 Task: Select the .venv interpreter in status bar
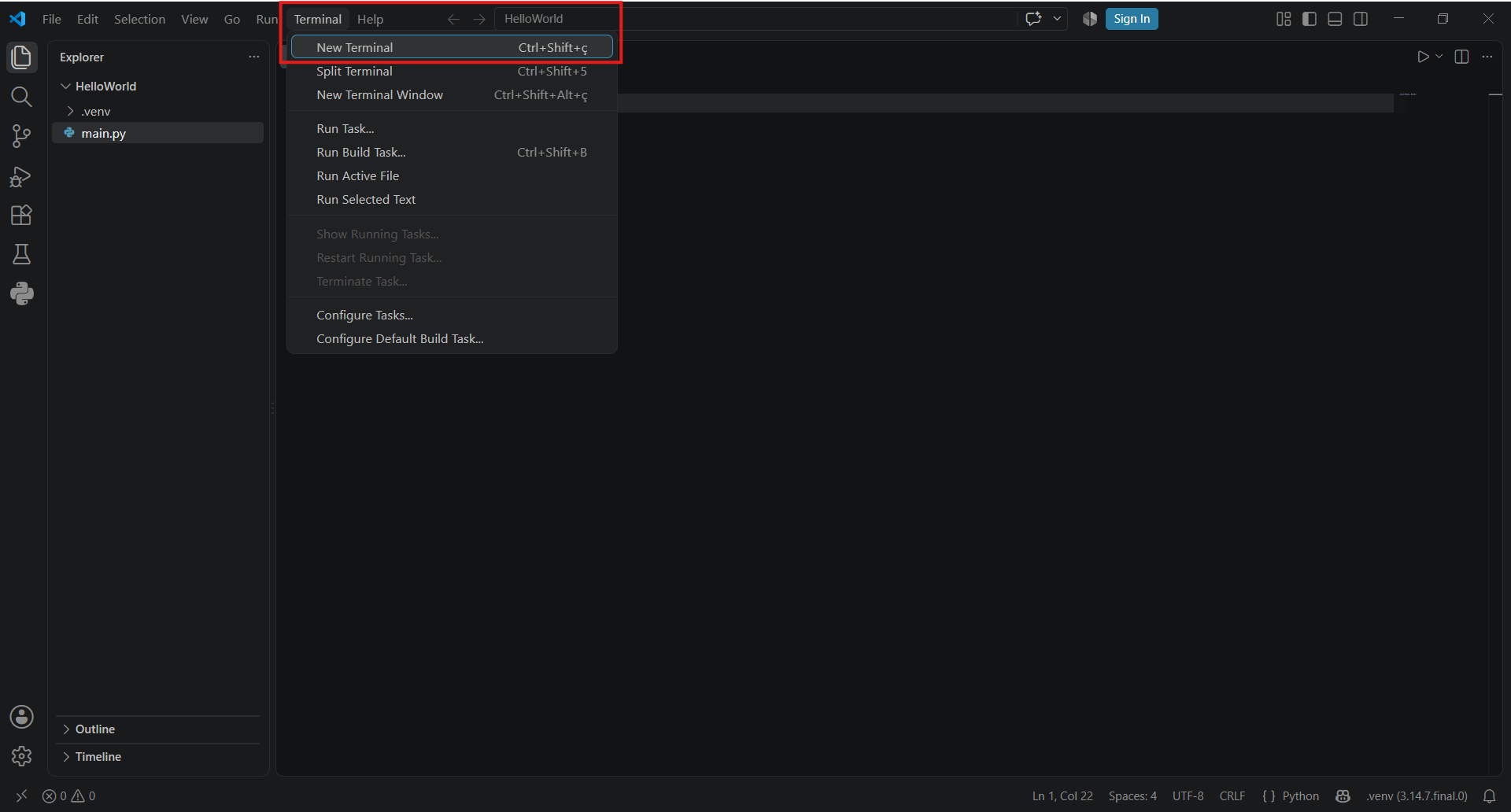pos(1417,796)
